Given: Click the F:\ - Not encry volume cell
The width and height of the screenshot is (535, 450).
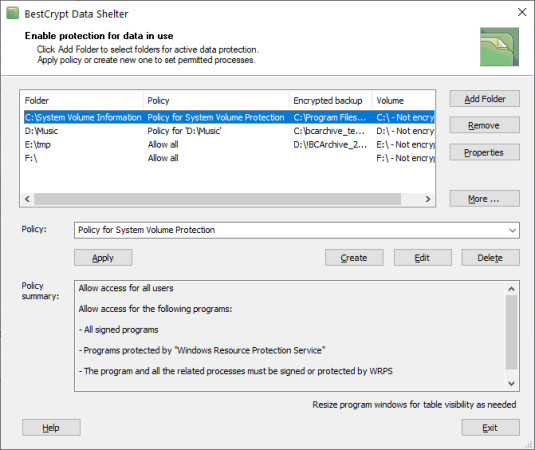Looking at the screenshot, I should pos(405,158).
